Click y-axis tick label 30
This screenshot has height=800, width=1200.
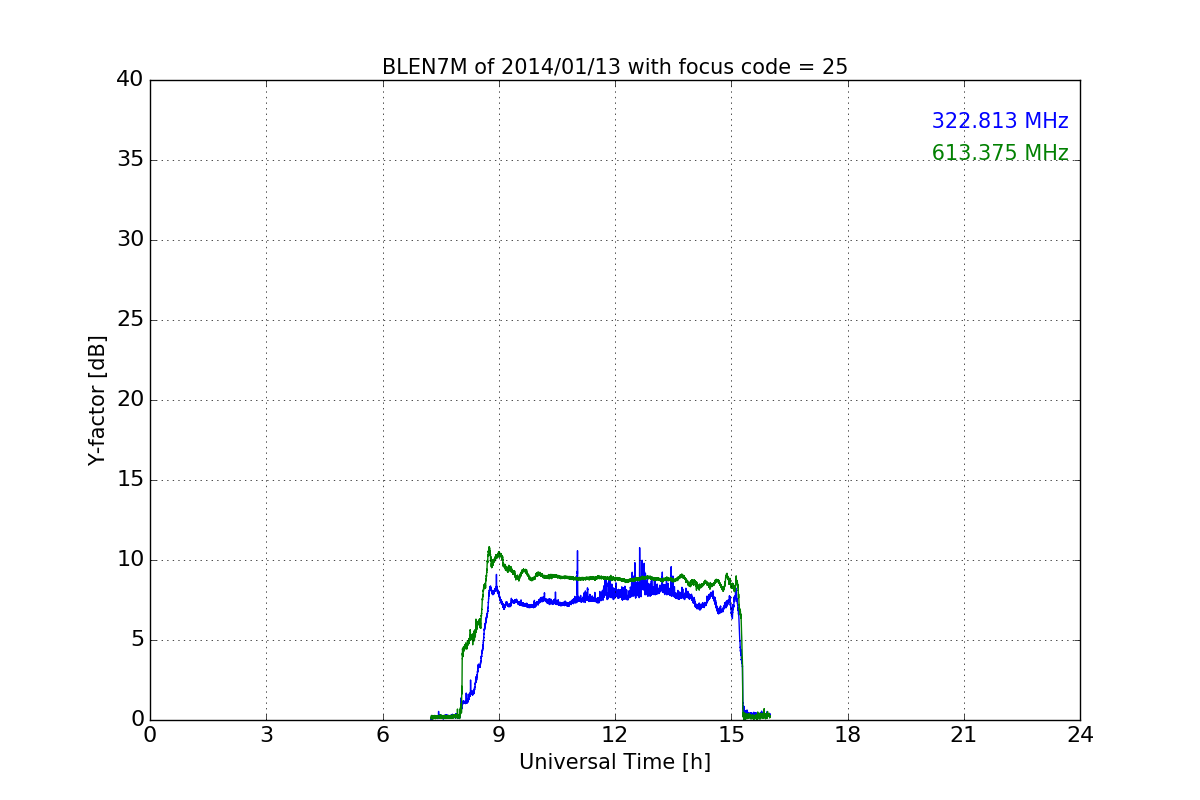pos(130,240)
